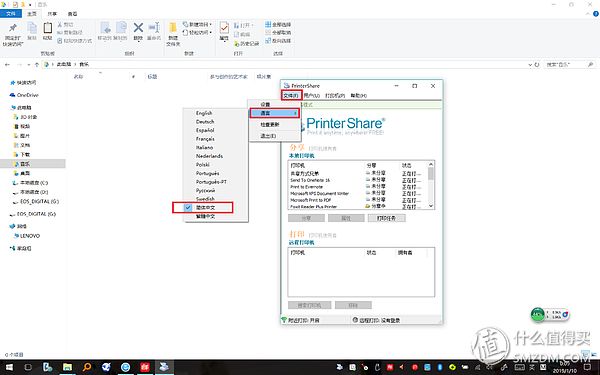Open the address bar history dropdown arrow
The width and height of the screenshot is (600, 375).
pos(530,65)
